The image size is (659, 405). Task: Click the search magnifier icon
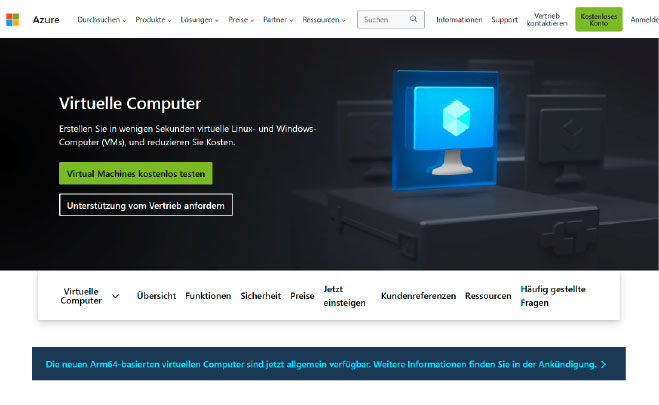414,19
